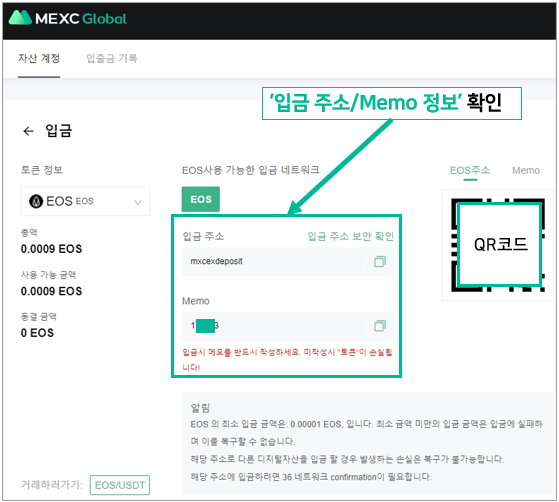559x502 pixels.
Task: Click the 36 네트워크 confirmation notice line
Action: pyautogui.click(x=311, y=477)
